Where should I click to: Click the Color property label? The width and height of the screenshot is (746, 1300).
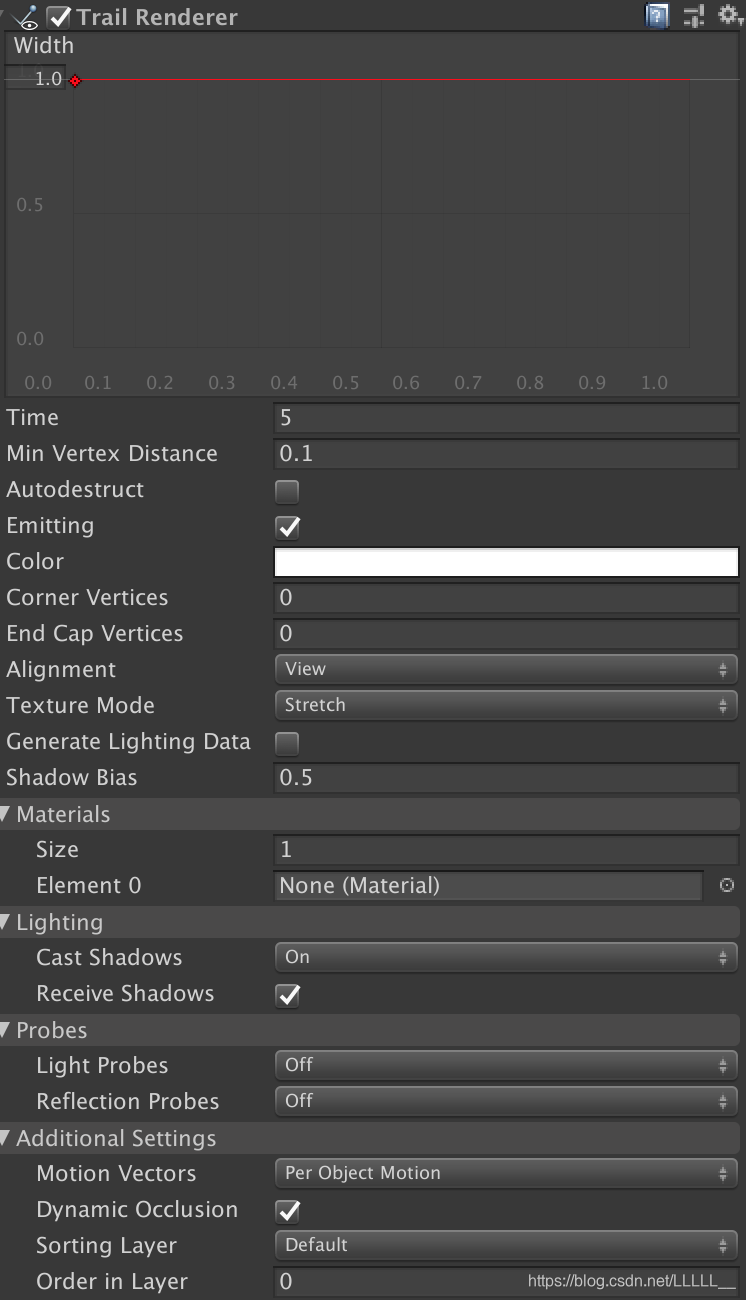click(x=35, y=562)
